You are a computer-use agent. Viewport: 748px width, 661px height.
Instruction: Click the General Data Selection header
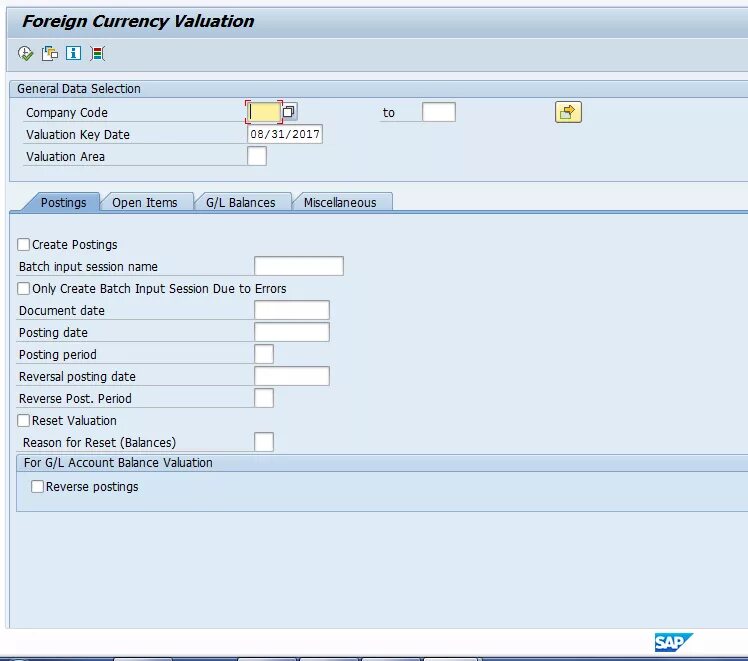coord(79,89)
